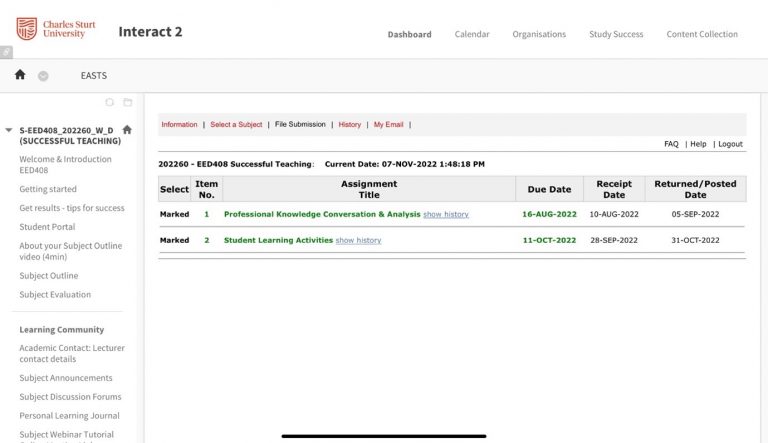
Task: Click the Select a Subject link
Action: [x=236, y=125]
